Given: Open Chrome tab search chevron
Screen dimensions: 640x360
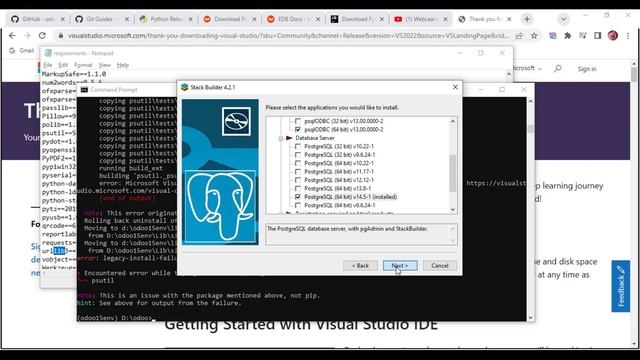Looking at the screenshot, I should tap(563, 19).
